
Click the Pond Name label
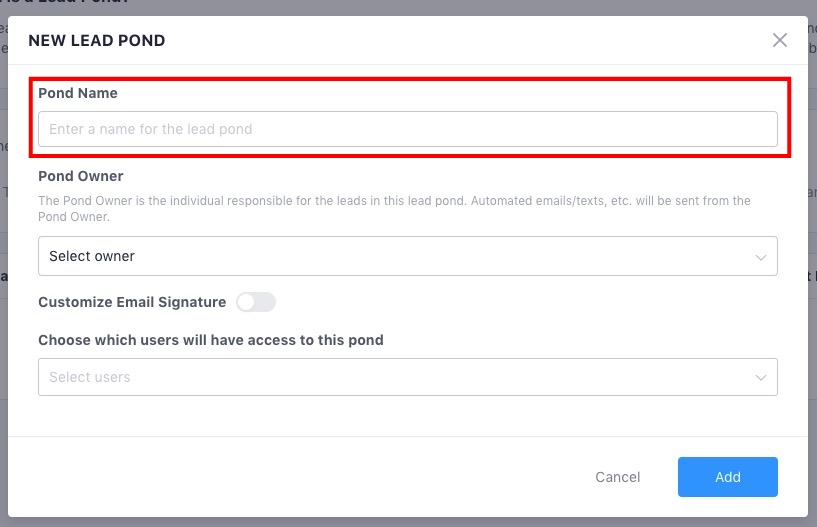[x=78, y=93]
